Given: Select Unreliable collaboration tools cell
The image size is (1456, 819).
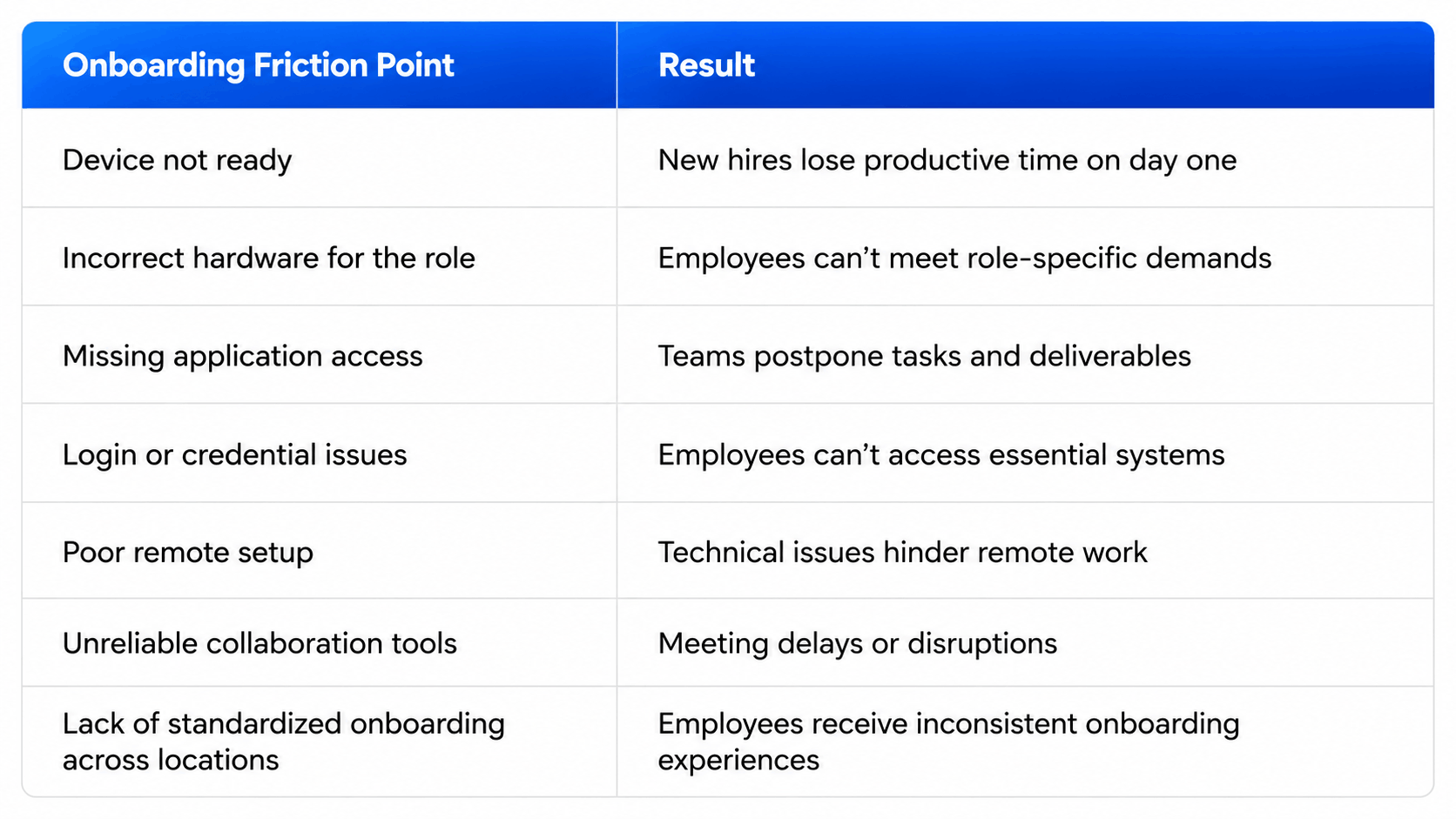Looking at the screenshot, I should click(320, 643).
